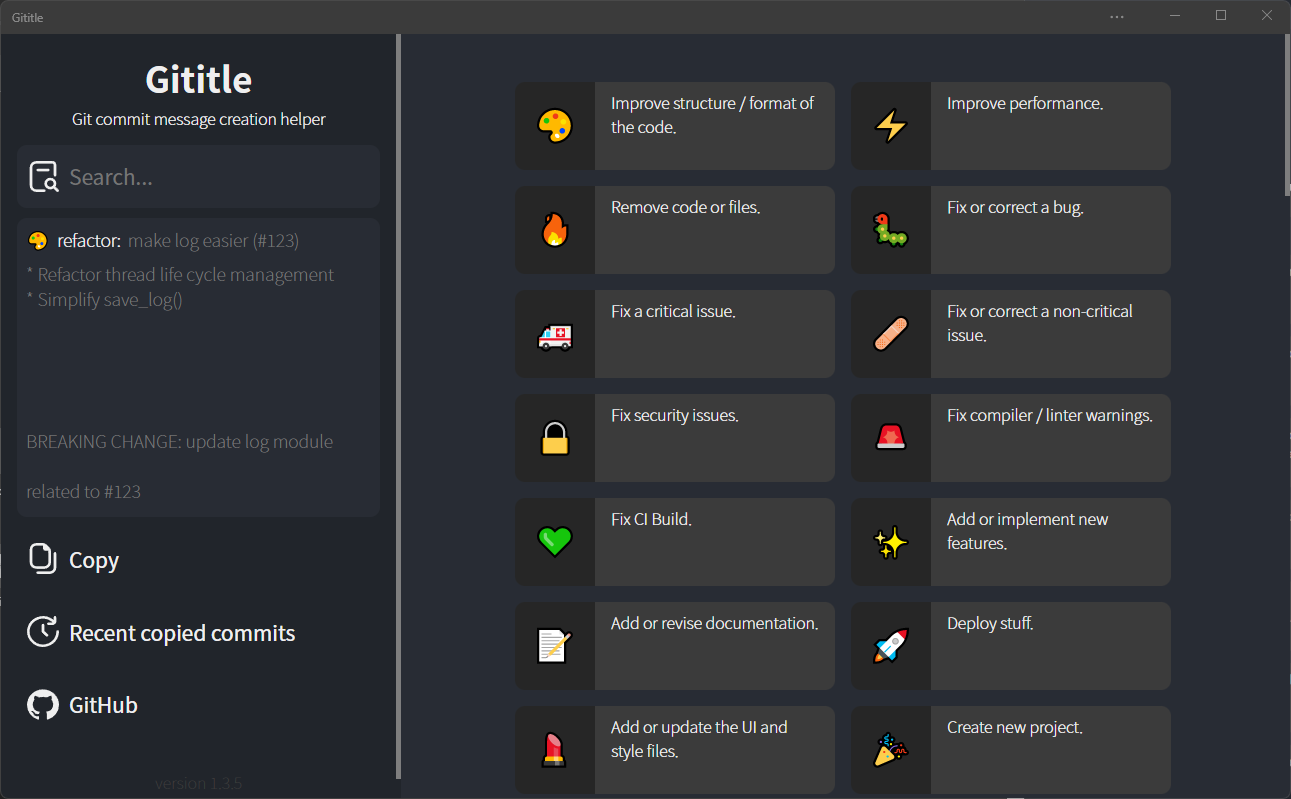
Task: Click the 'Gititle' sidebar heading
Action: (199, 80)
